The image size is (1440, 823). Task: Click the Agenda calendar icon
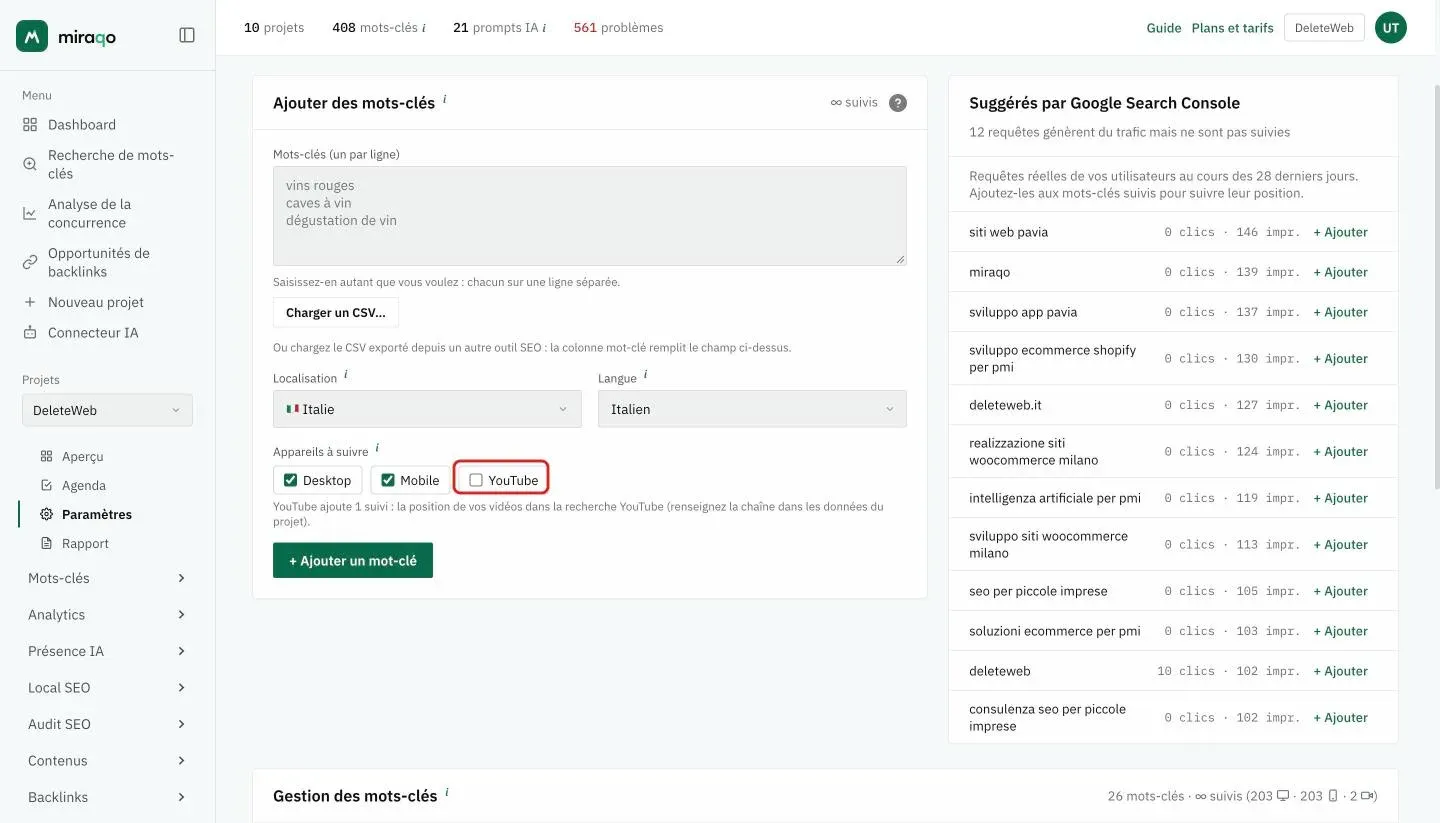pyautogui.click(x=46, y=485)
